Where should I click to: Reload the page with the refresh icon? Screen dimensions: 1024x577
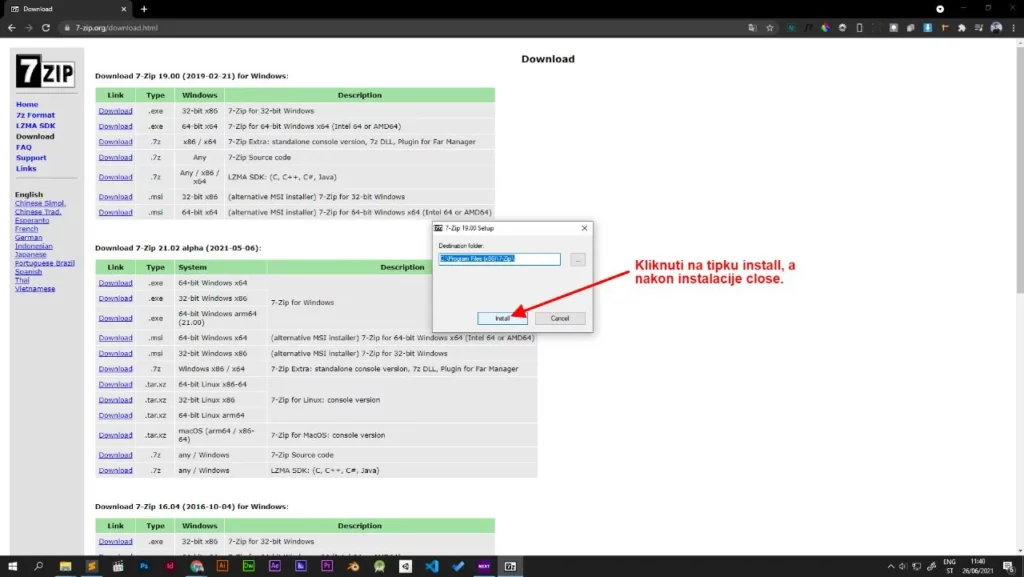pos(46,28)
